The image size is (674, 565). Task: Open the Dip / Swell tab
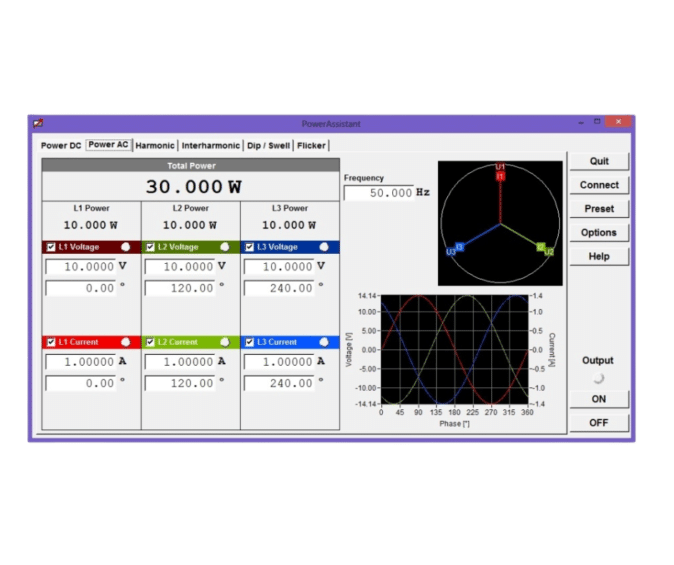tap(268, 145)
